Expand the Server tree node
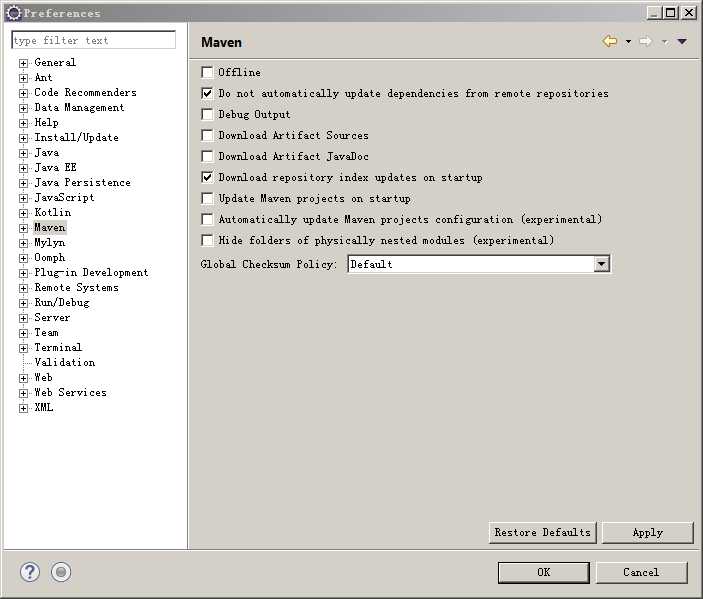Image resolution: width=703 pixels, height=599 pixels. pyautogui.click(x=23, y=318)
